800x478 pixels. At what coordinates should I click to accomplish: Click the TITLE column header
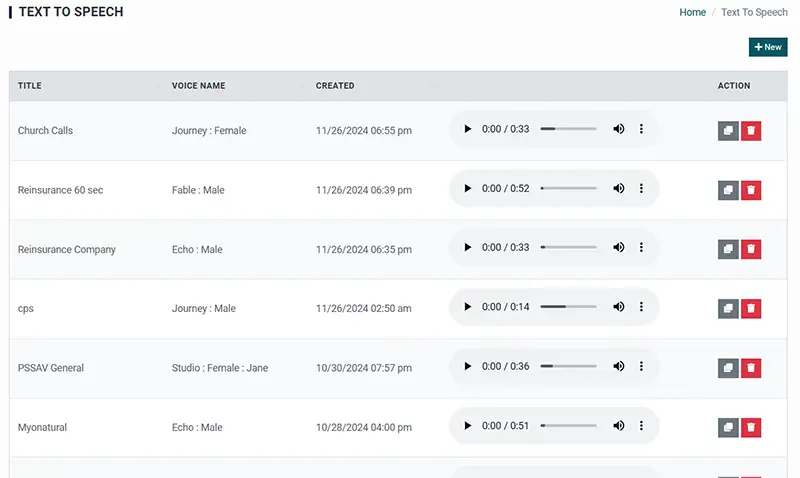pos(30,86)
